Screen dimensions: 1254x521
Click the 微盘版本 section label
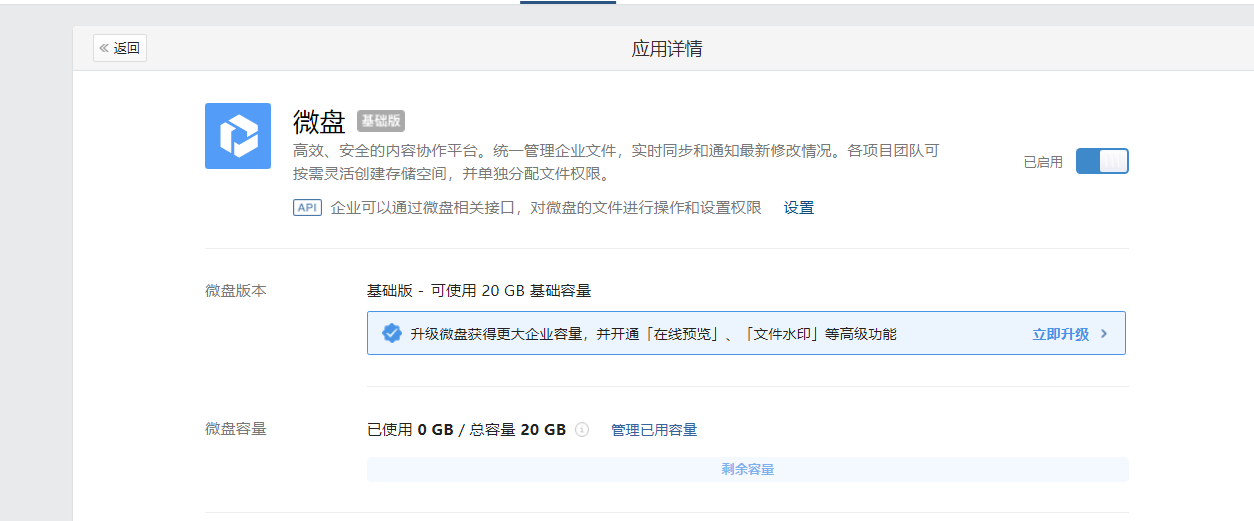click(x=236, y=291)
